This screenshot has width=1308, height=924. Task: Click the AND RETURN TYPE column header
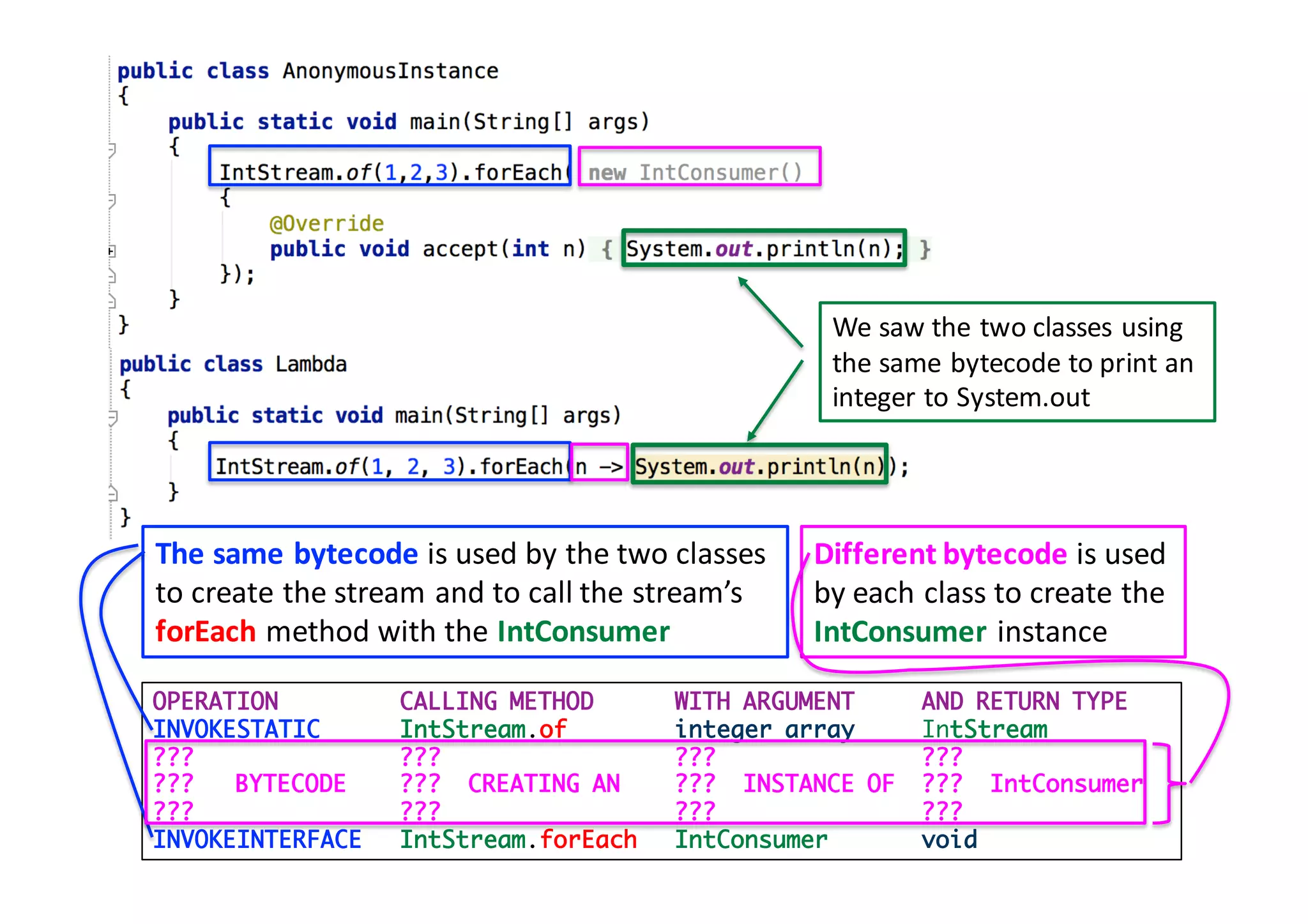tap(1024, 701)
